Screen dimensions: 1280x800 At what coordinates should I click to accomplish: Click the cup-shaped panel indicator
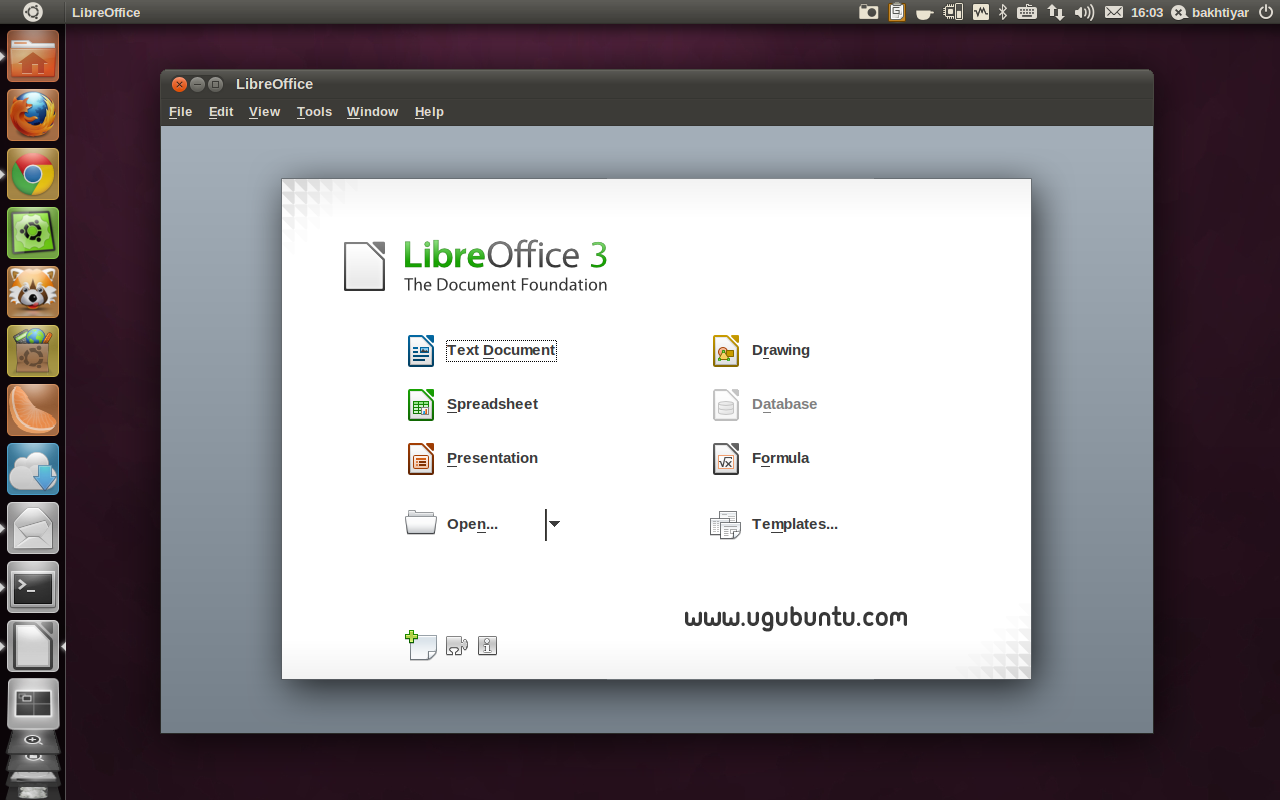coord(925,12)
